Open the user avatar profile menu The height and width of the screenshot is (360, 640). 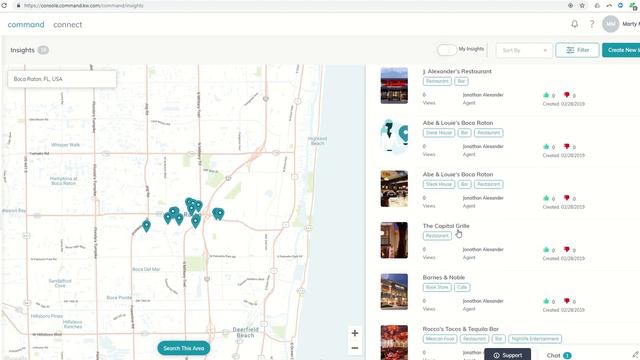611,24
